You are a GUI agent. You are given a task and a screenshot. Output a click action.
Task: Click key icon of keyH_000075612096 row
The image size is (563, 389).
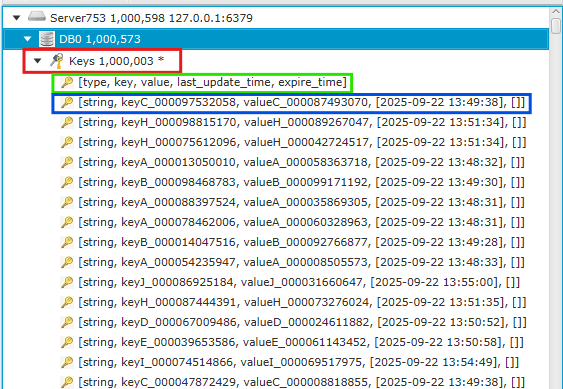(67, 142)
